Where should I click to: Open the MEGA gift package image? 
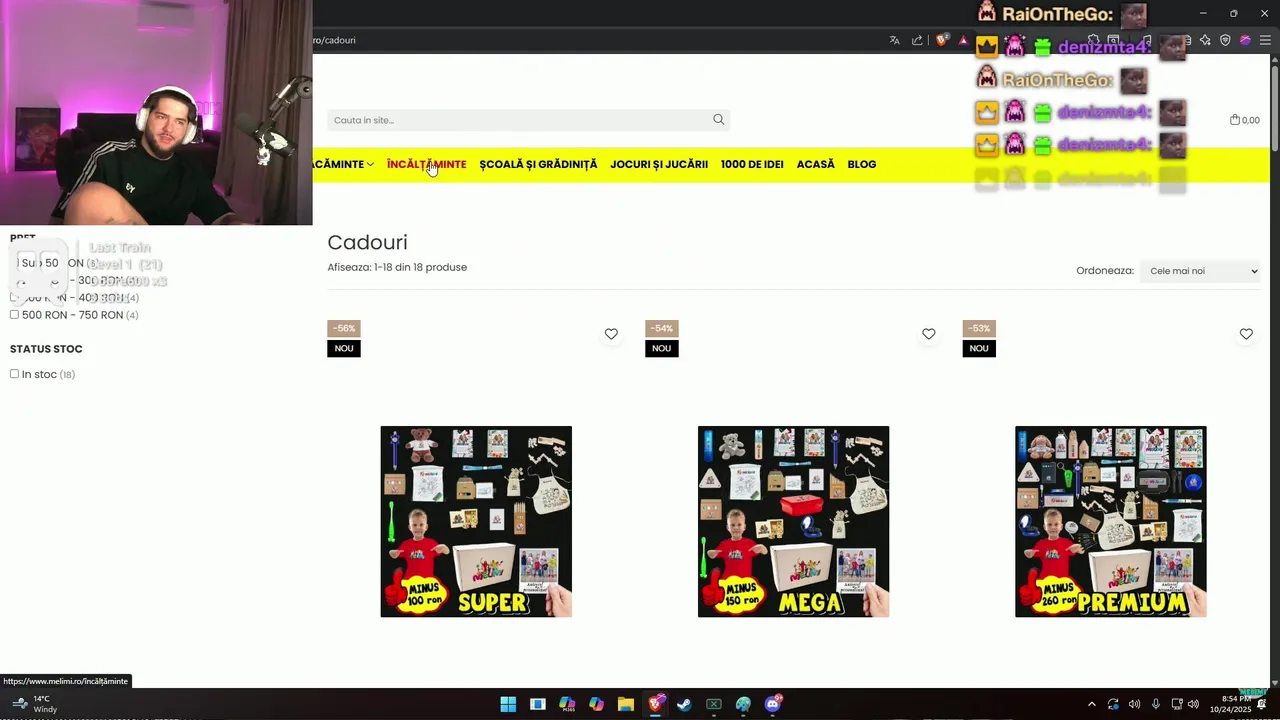point(793,521)
